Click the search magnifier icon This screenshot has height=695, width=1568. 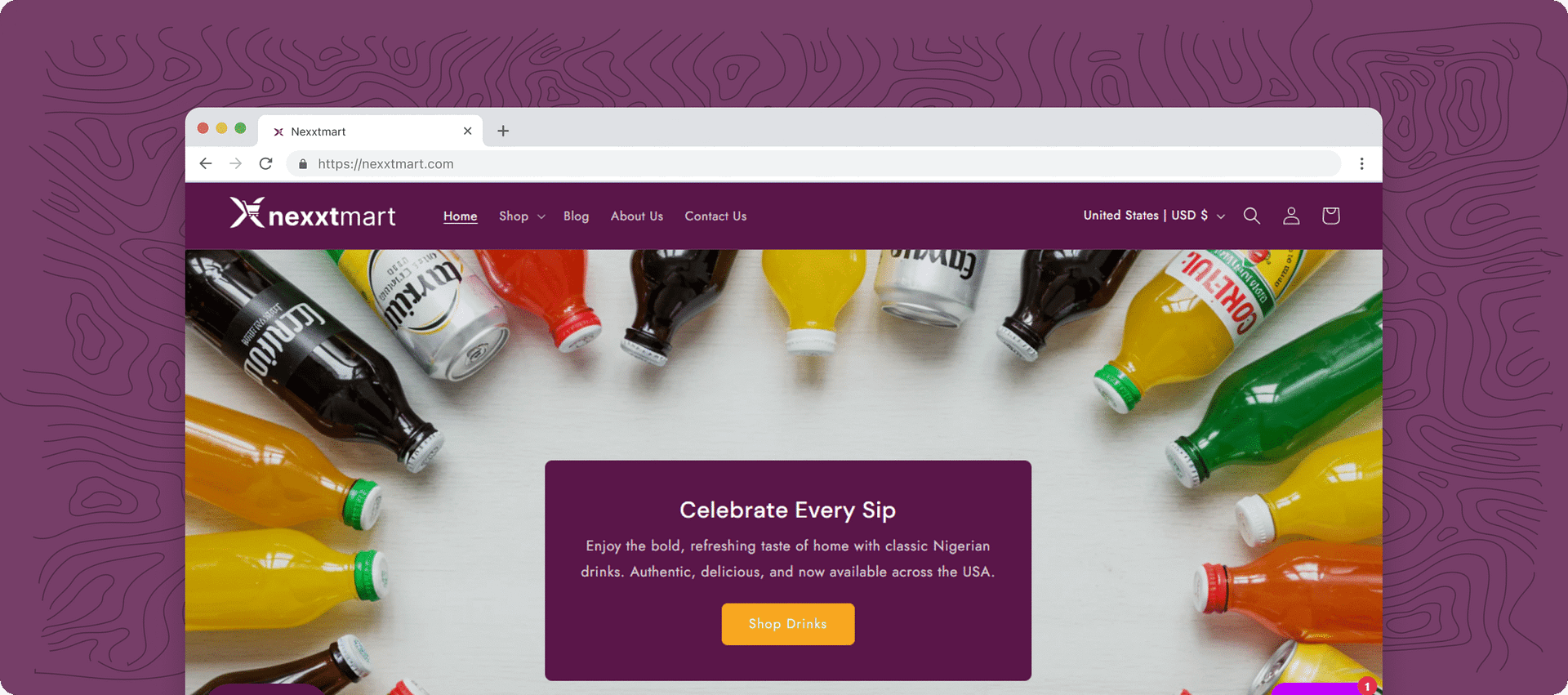pyautogui.click(x=1251, y=216)
